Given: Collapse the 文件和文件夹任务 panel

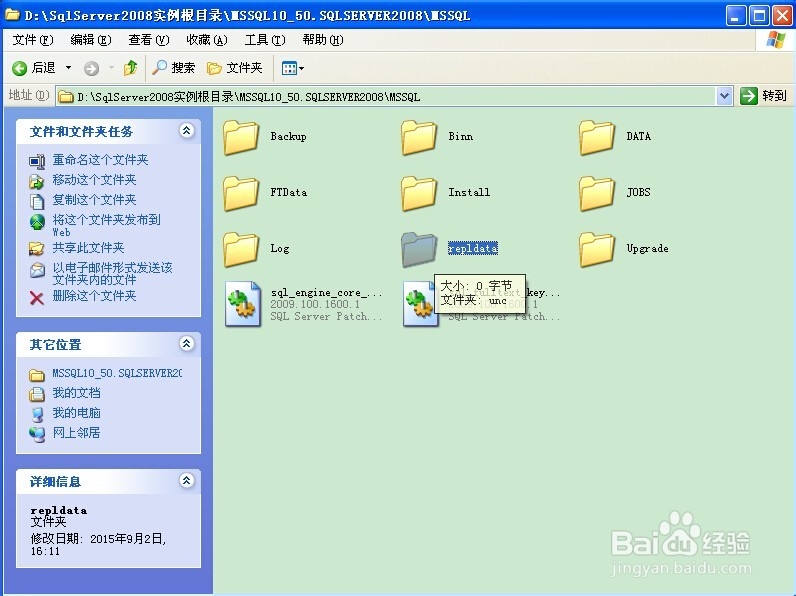Looking at the screenshot, I should (186, 130).
